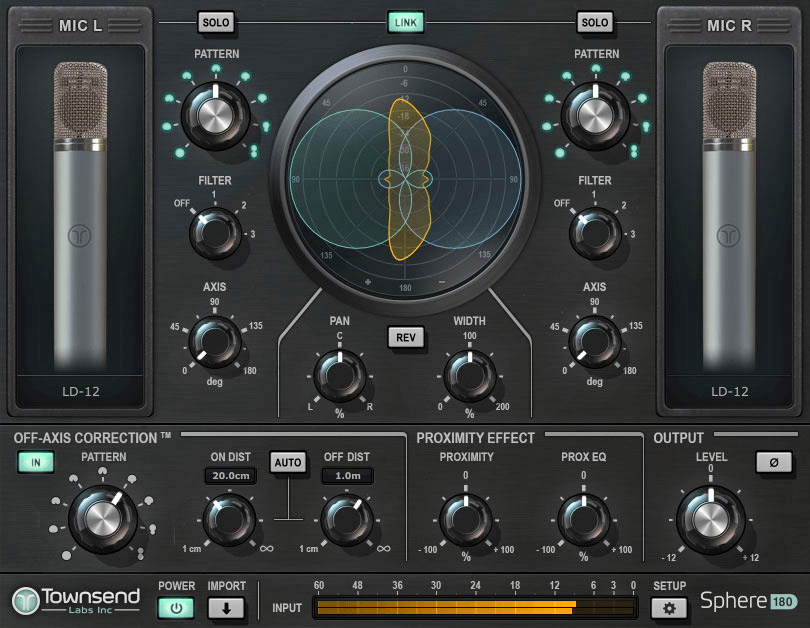Solo the right microphone channel
The width and height of the screenshot is (810, 628).
pyautogui.click(x=594, y=23)
